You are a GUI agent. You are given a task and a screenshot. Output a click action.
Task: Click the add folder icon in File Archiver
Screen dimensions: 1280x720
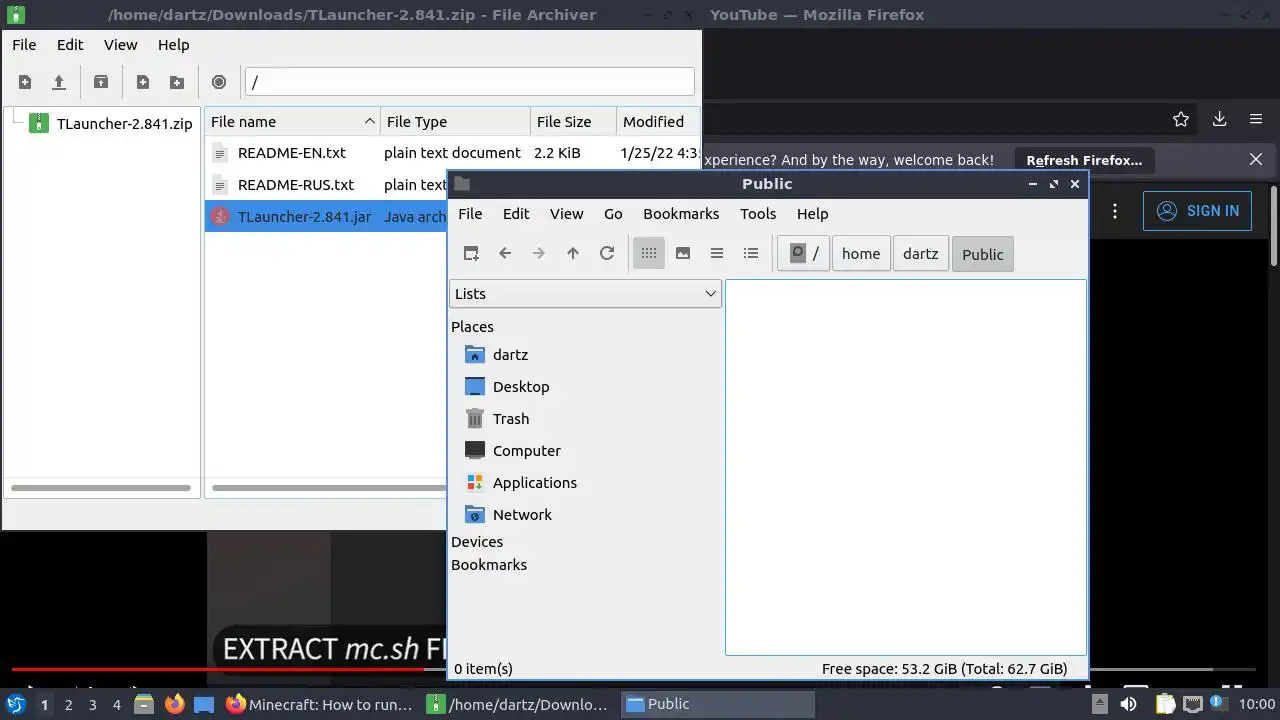coord(177,82)
